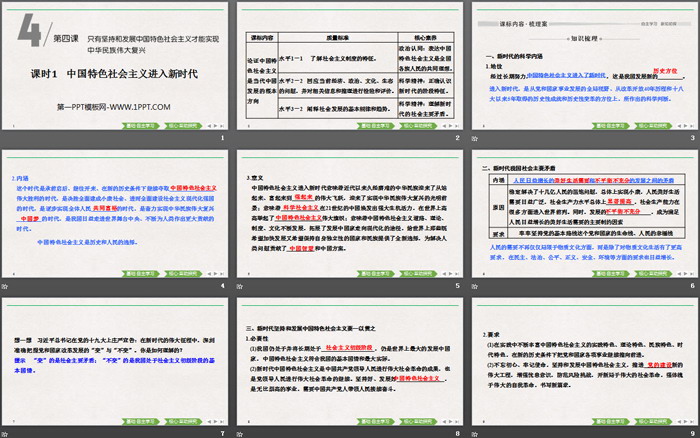Viewport: 700px width, 438px height.
Task: Click the animation star icon under slide 4
Action: (6, 288)
